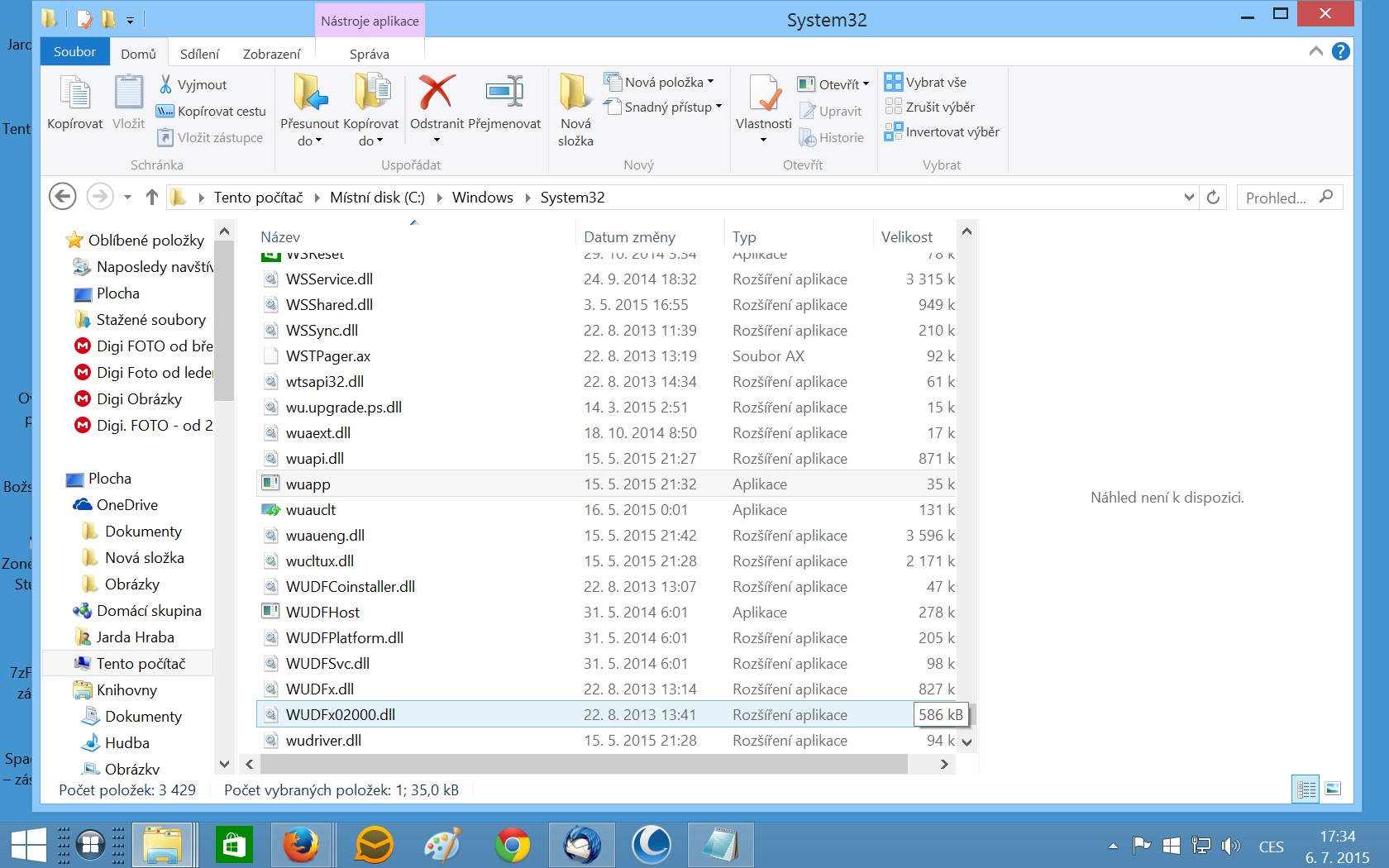Screen dimensions: 1389x868
Task: Open the Quick Access Toolbar customize dropdown
Action: tap(130, 19)
